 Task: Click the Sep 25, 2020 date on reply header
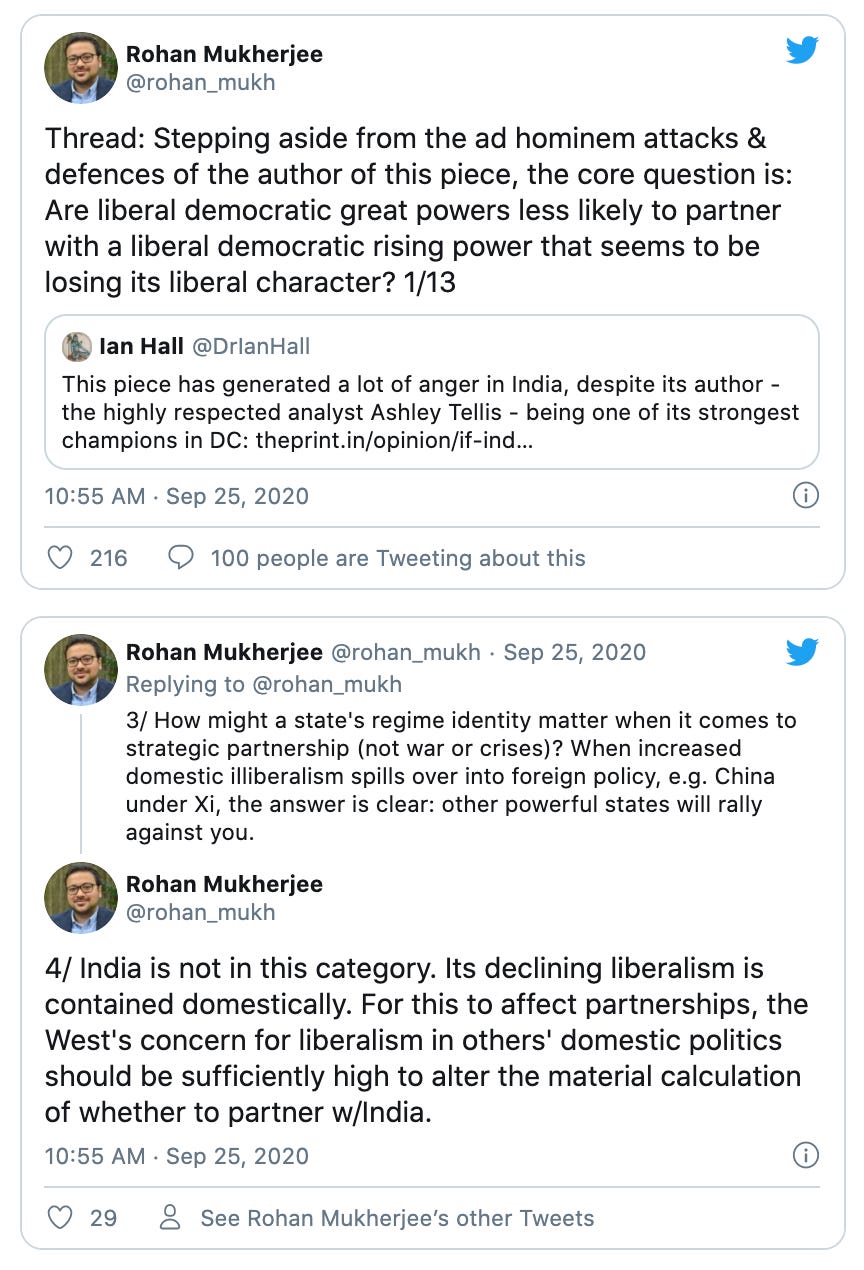[575, 652]
